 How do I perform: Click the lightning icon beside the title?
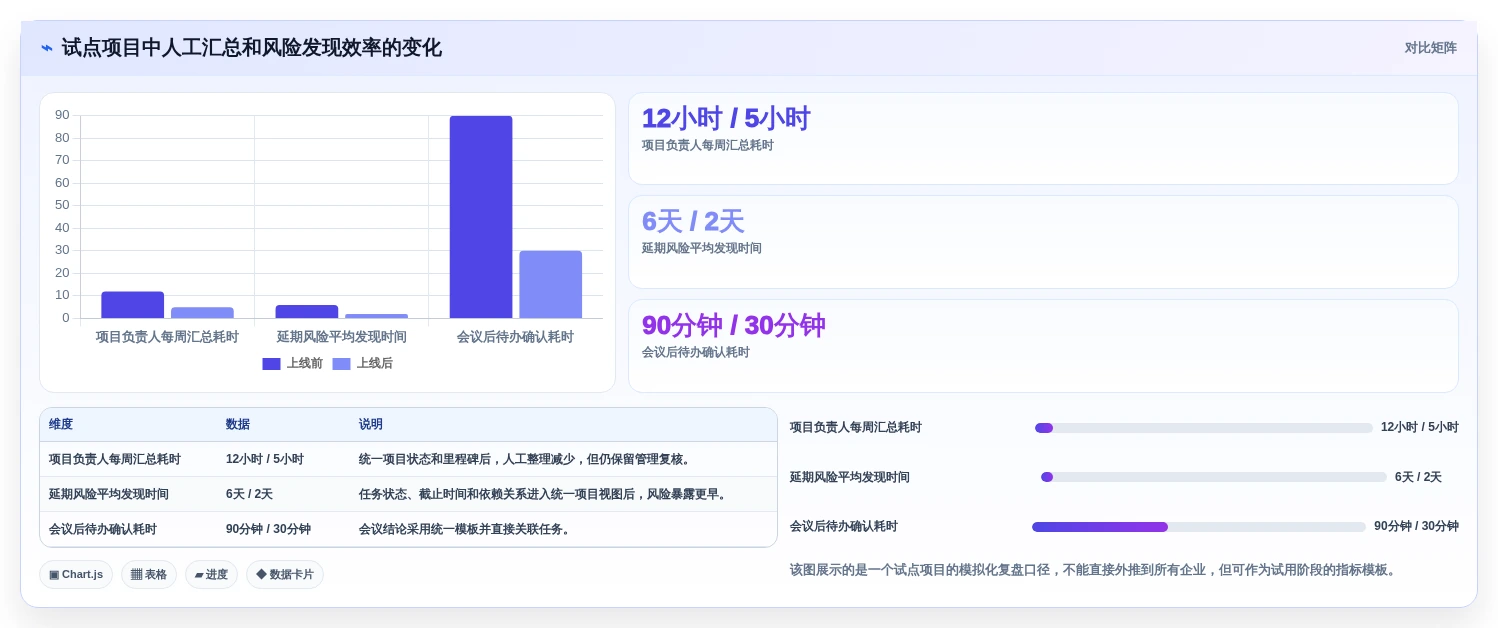[x=47, y=48]
